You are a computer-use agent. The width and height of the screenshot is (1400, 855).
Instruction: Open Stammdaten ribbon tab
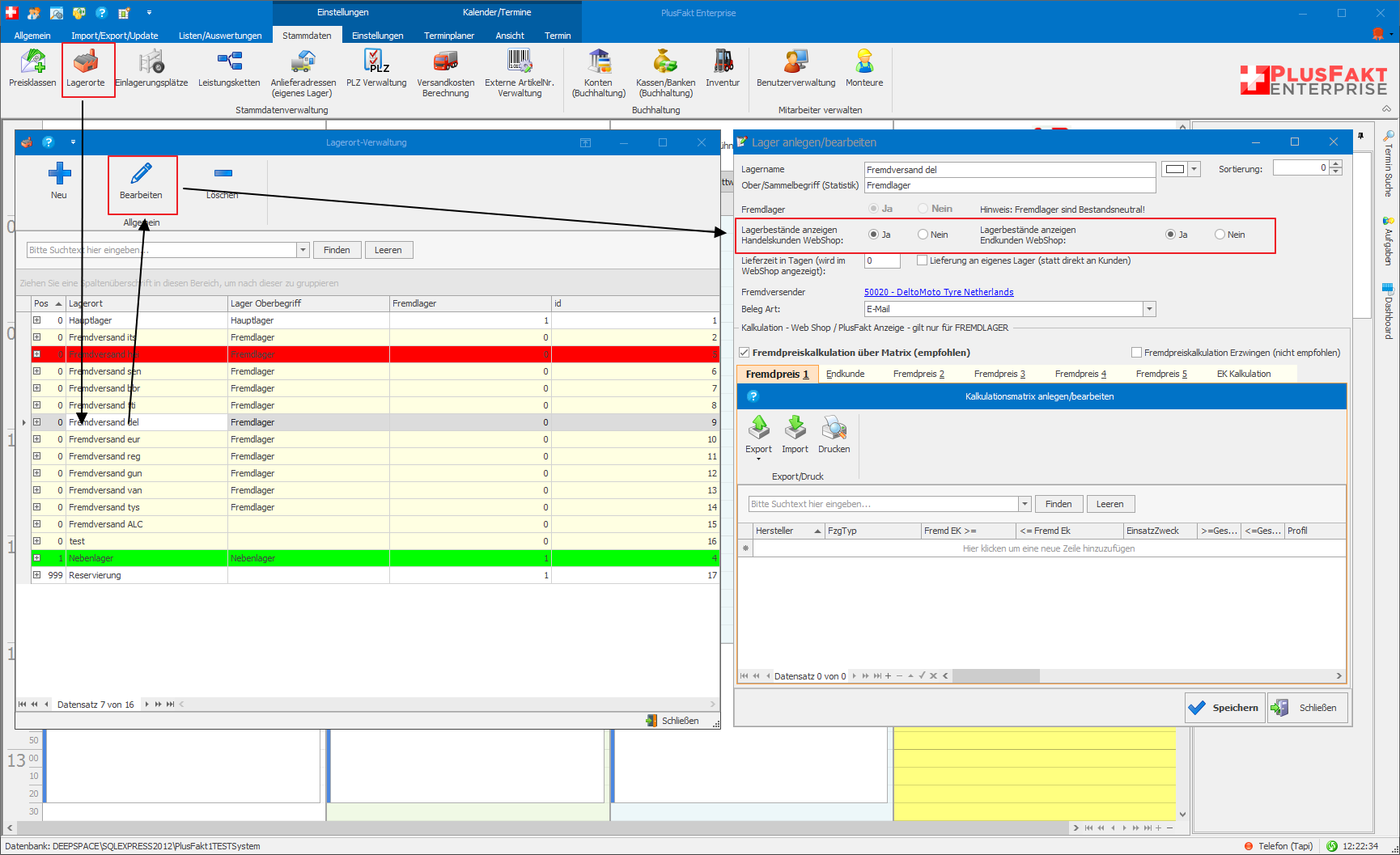tap(307, 36)
